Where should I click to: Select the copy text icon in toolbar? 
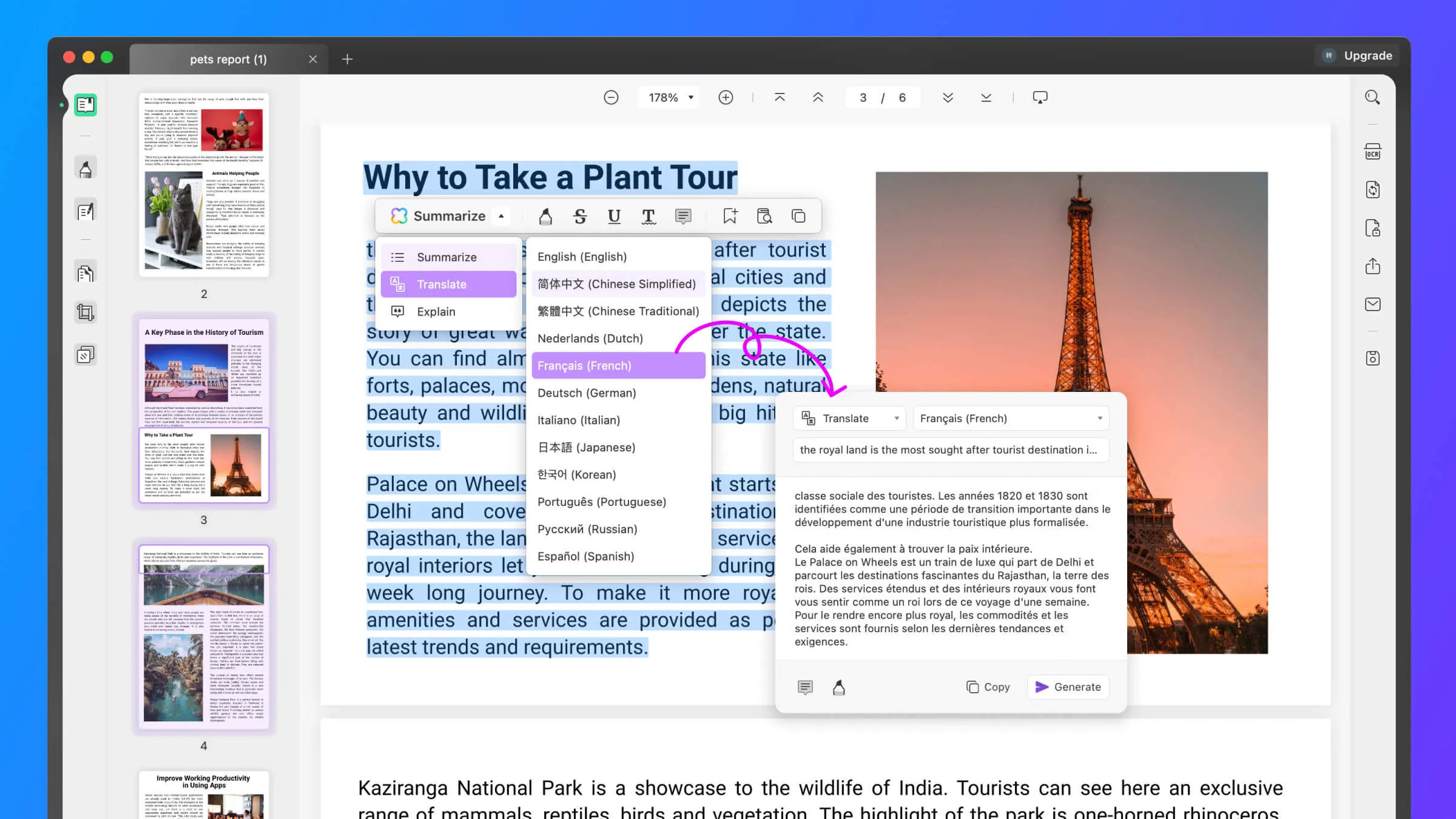pyautogui.click(x=798, y=216)
